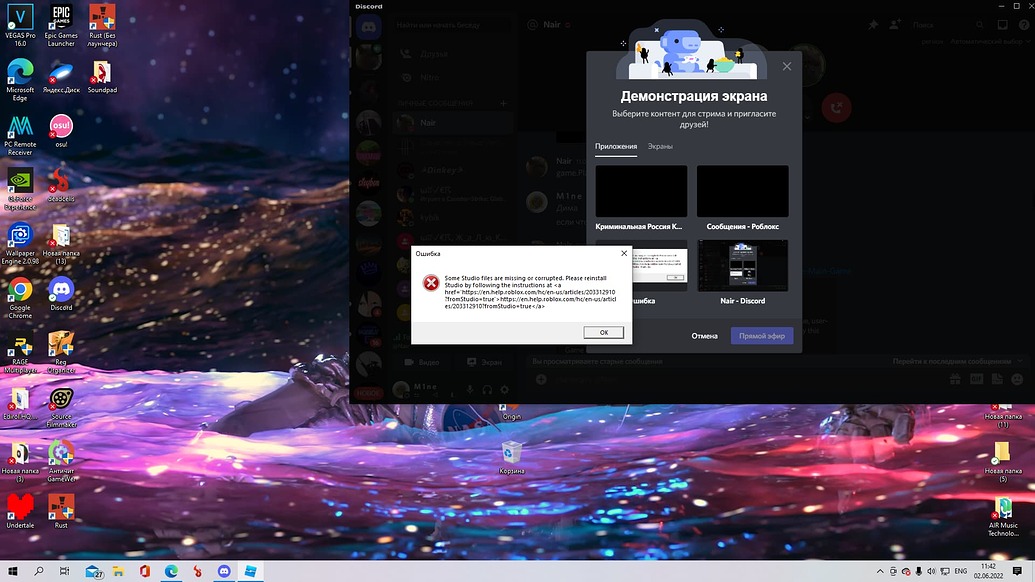Open Яндекс.Диск desktop icon

click(61, 77)
